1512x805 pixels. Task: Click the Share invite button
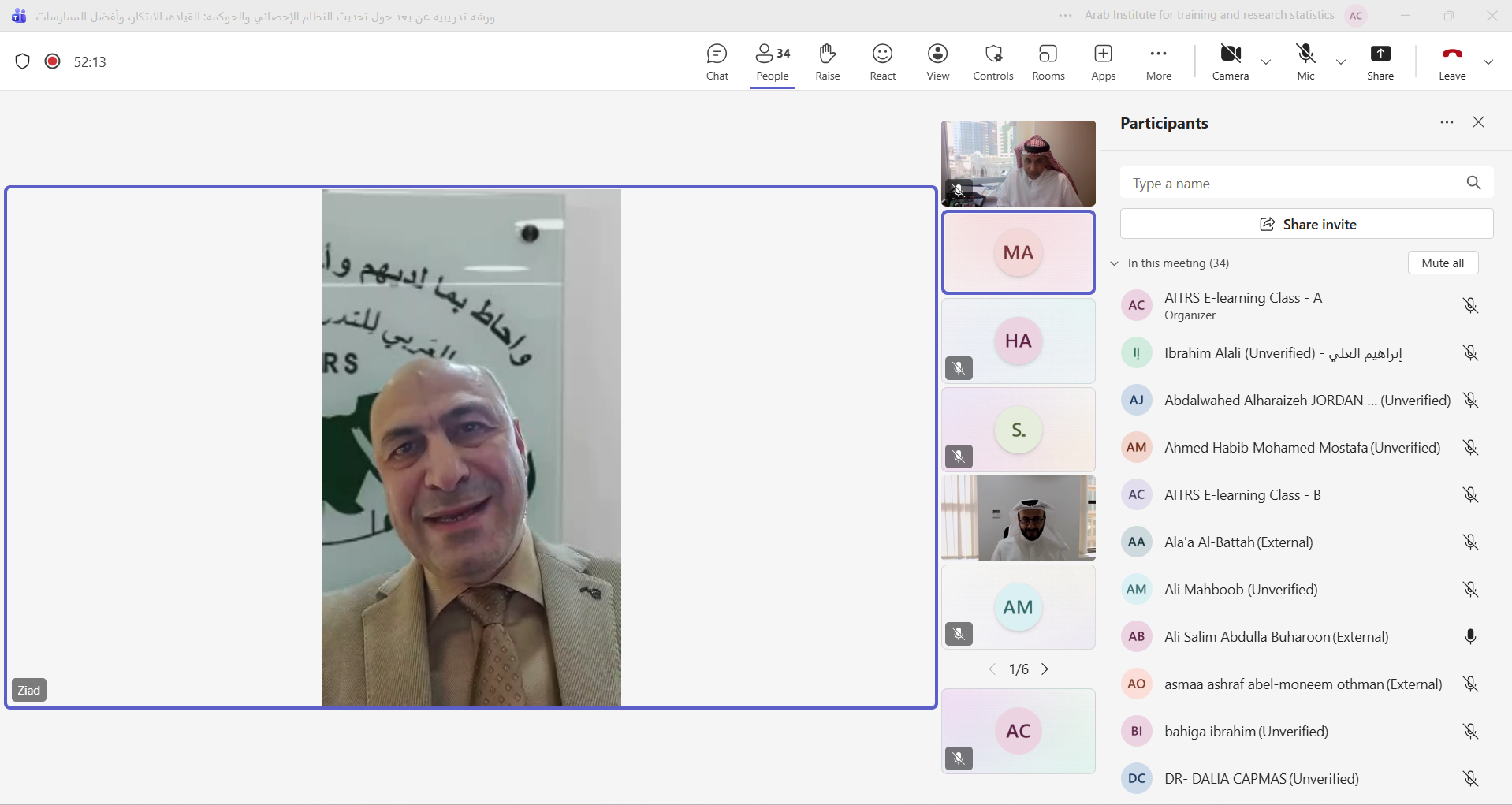coord(1306,225)
